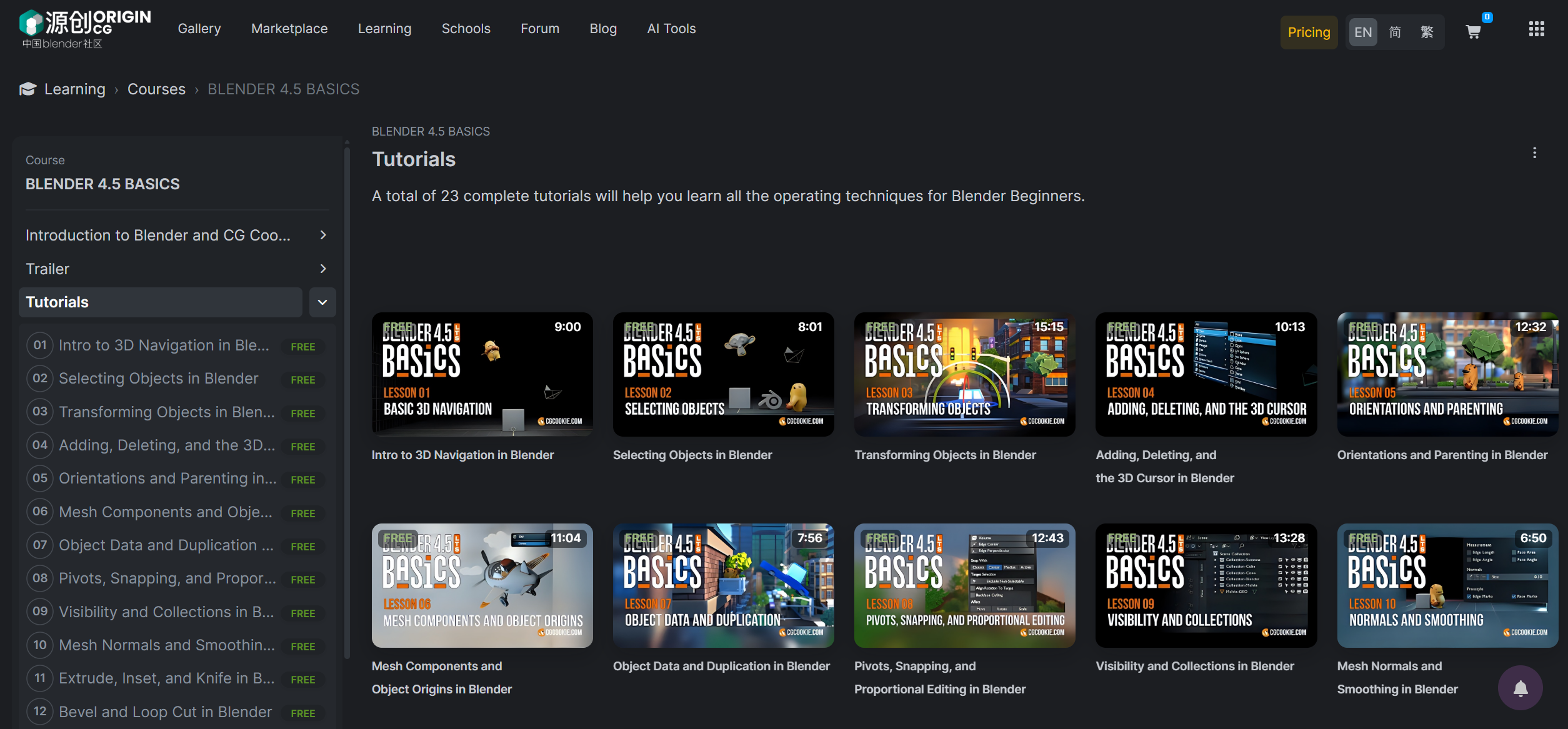Switch language to Simplified Chinese 简

click(1395, 32)
